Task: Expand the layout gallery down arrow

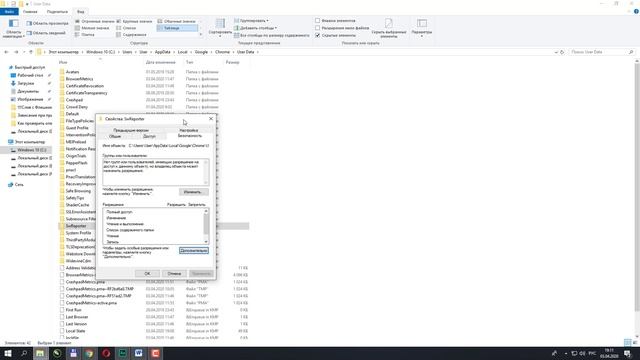Action: point(201,35)
